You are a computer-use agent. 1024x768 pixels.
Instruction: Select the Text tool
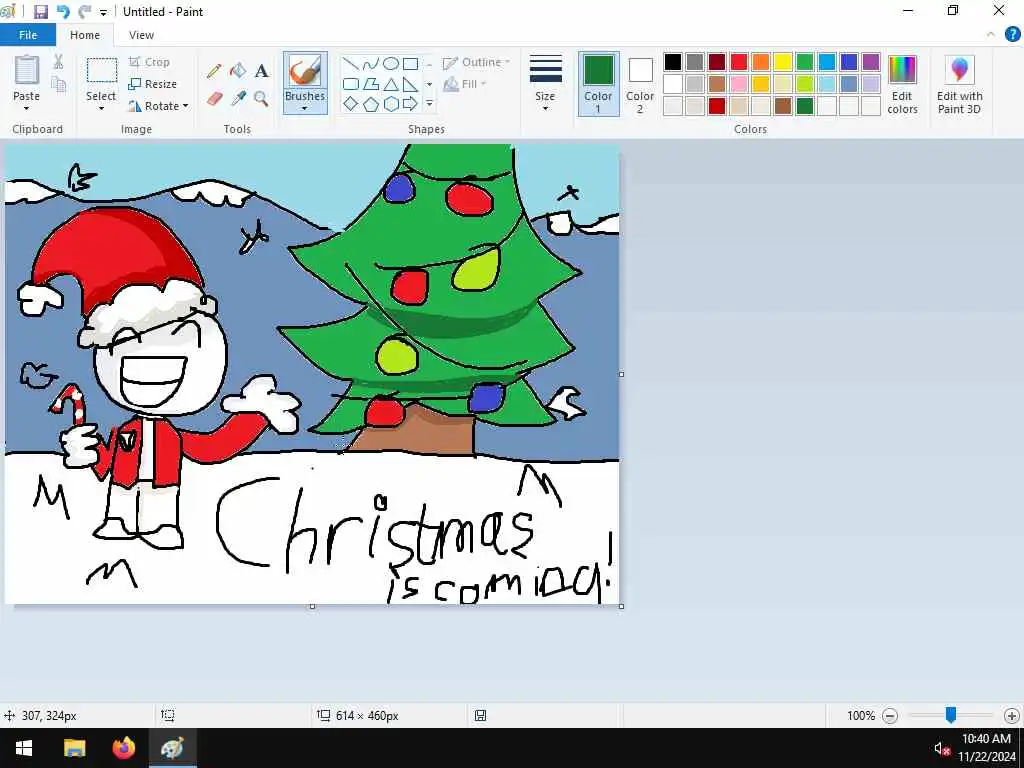click(x=261, y=71)
